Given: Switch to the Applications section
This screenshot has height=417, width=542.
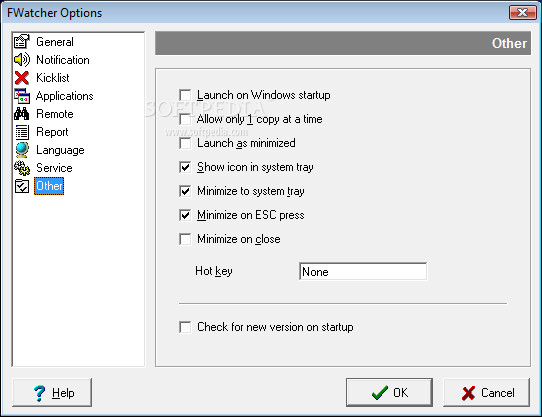Looking at the screenshot, I should point(65,96).
